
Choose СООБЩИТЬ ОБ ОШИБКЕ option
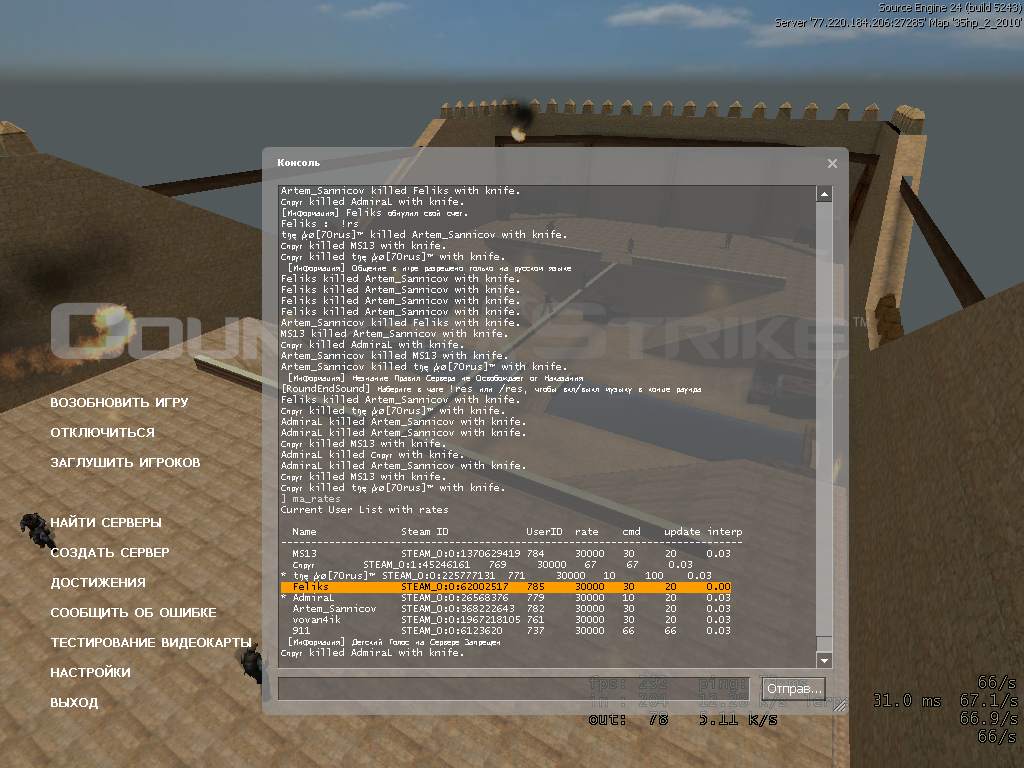[133, 613]
